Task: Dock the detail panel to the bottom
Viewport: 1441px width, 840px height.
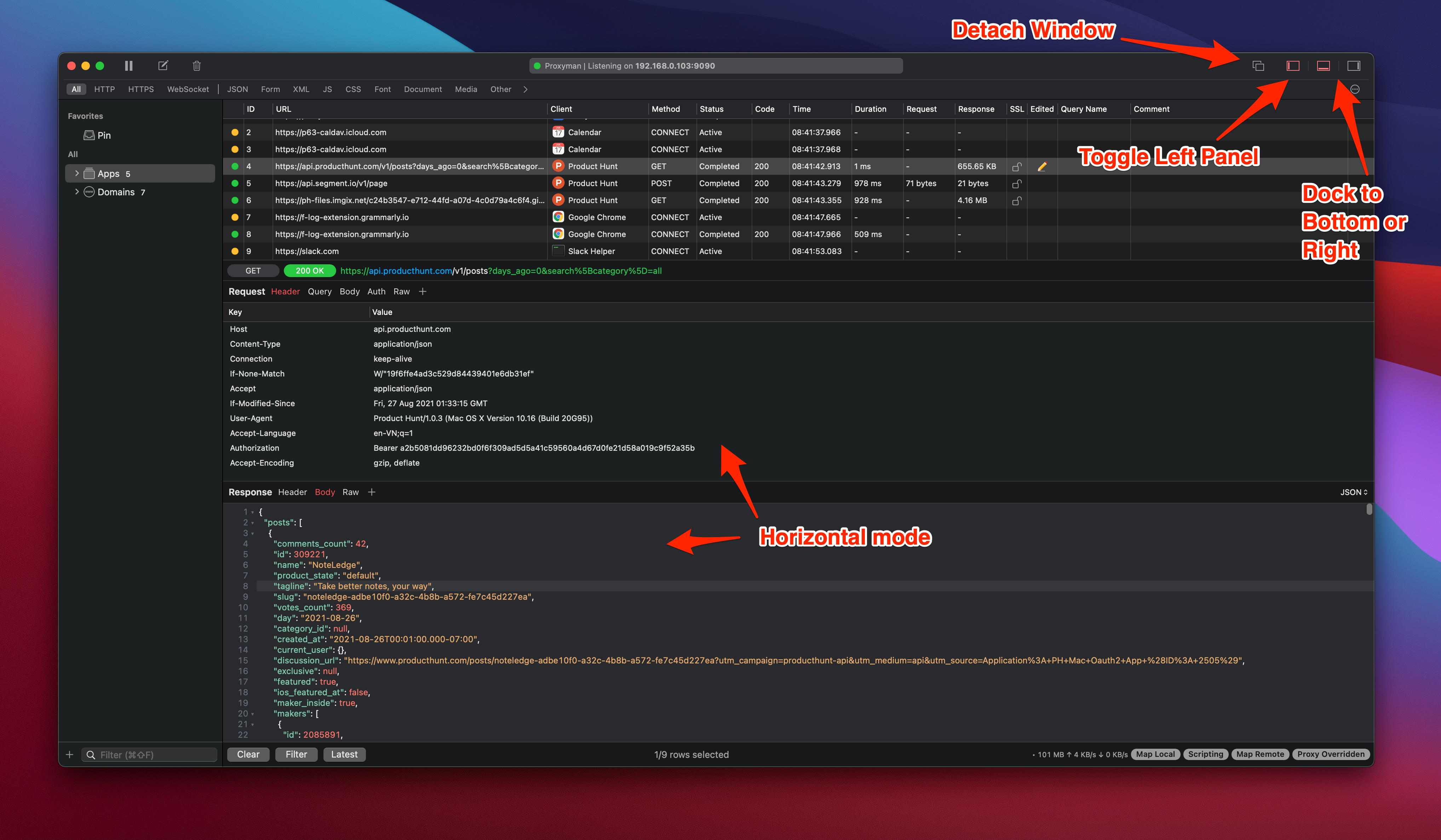Action: [1323, 66]
